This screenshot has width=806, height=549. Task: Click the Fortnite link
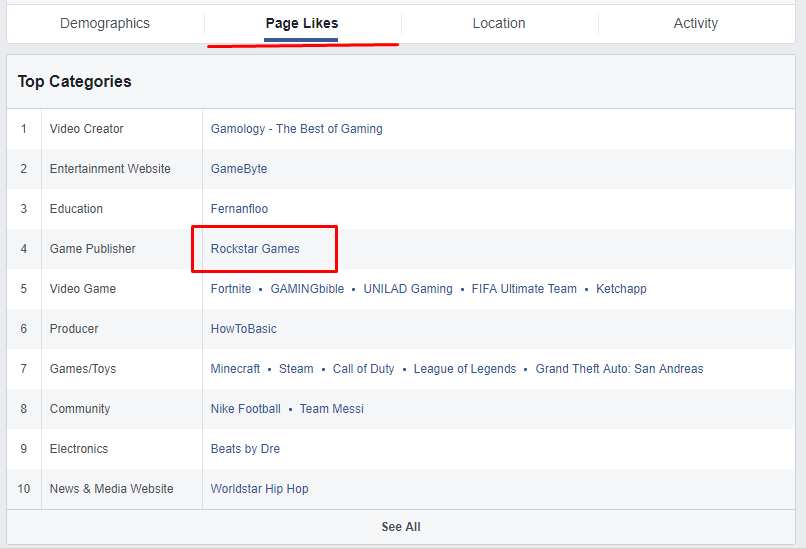[x=231, y=289]
